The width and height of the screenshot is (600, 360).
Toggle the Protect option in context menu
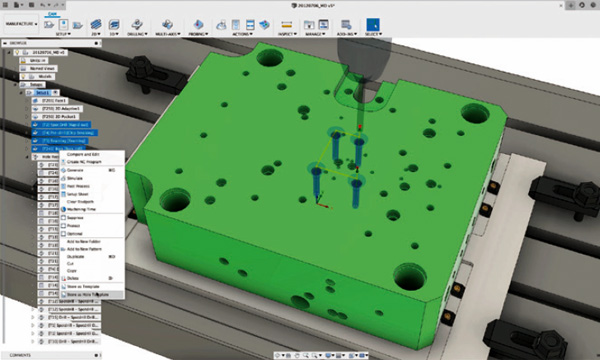pyautogui.click(x=73, y=226)
